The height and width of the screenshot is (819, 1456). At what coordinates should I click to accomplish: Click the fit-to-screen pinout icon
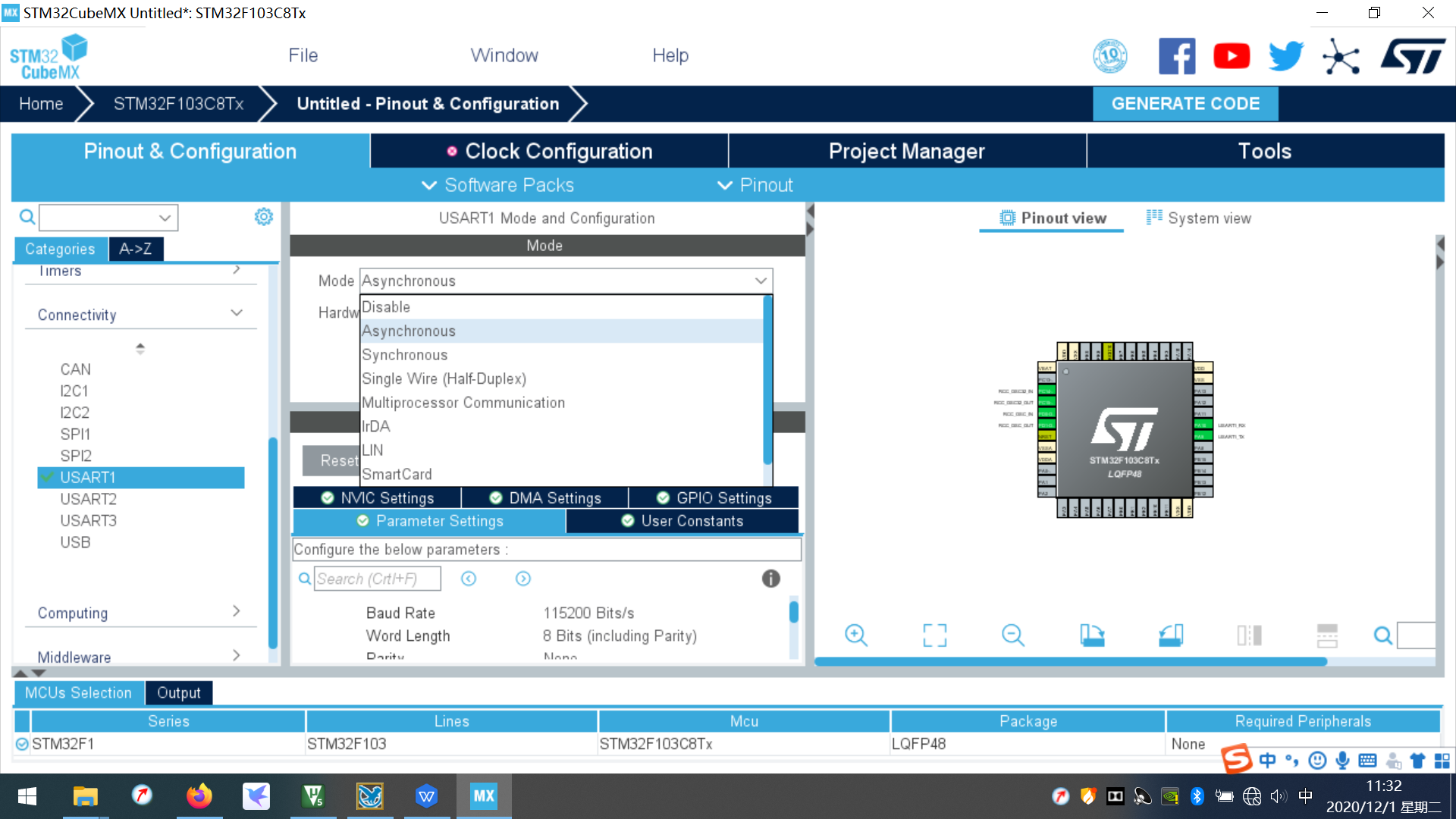[x=934, y=635]
